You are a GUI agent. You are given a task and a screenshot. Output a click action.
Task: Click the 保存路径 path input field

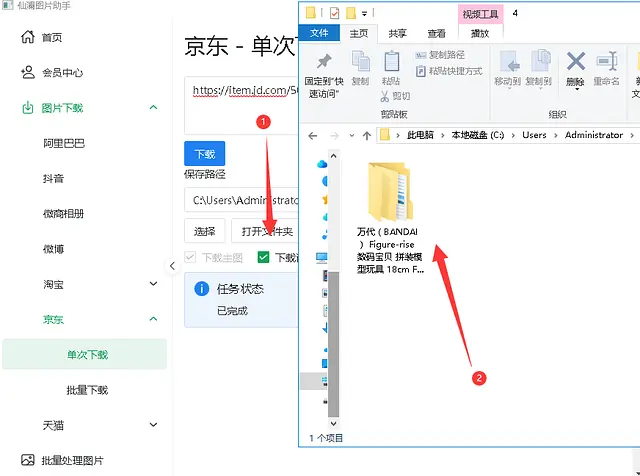(242, 200)
